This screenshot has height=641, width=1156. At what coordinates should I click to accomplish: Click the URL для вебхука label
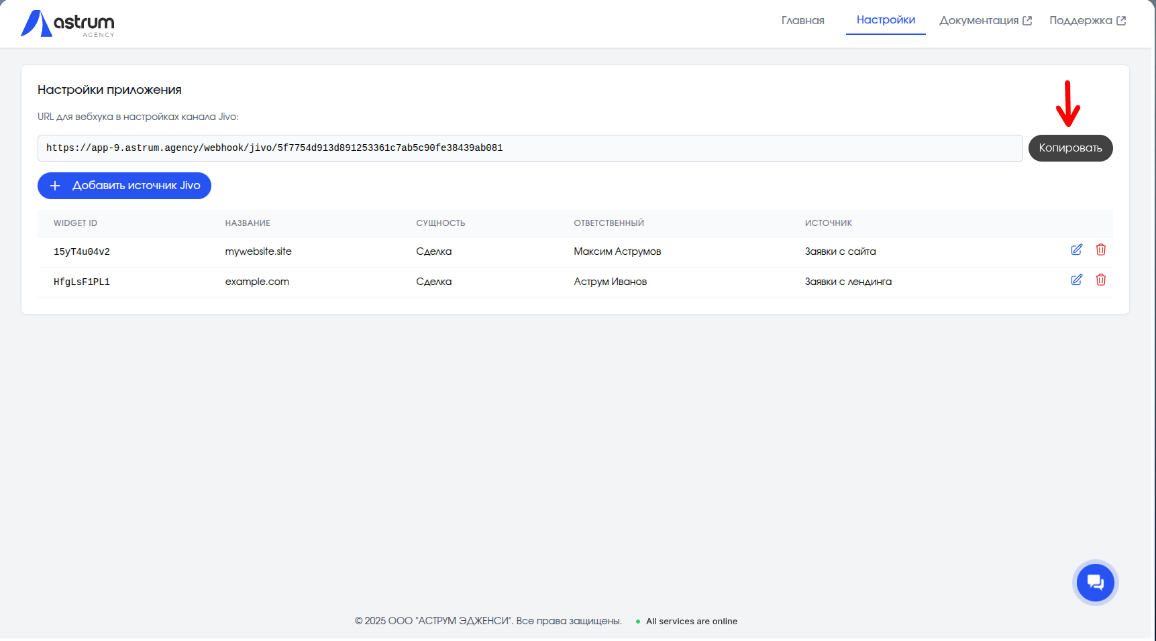click(x=138, y=117)
